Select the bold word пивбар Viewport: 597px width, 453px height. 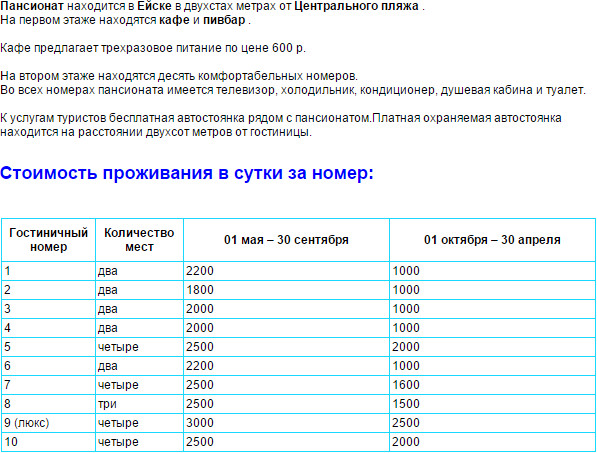224,20
